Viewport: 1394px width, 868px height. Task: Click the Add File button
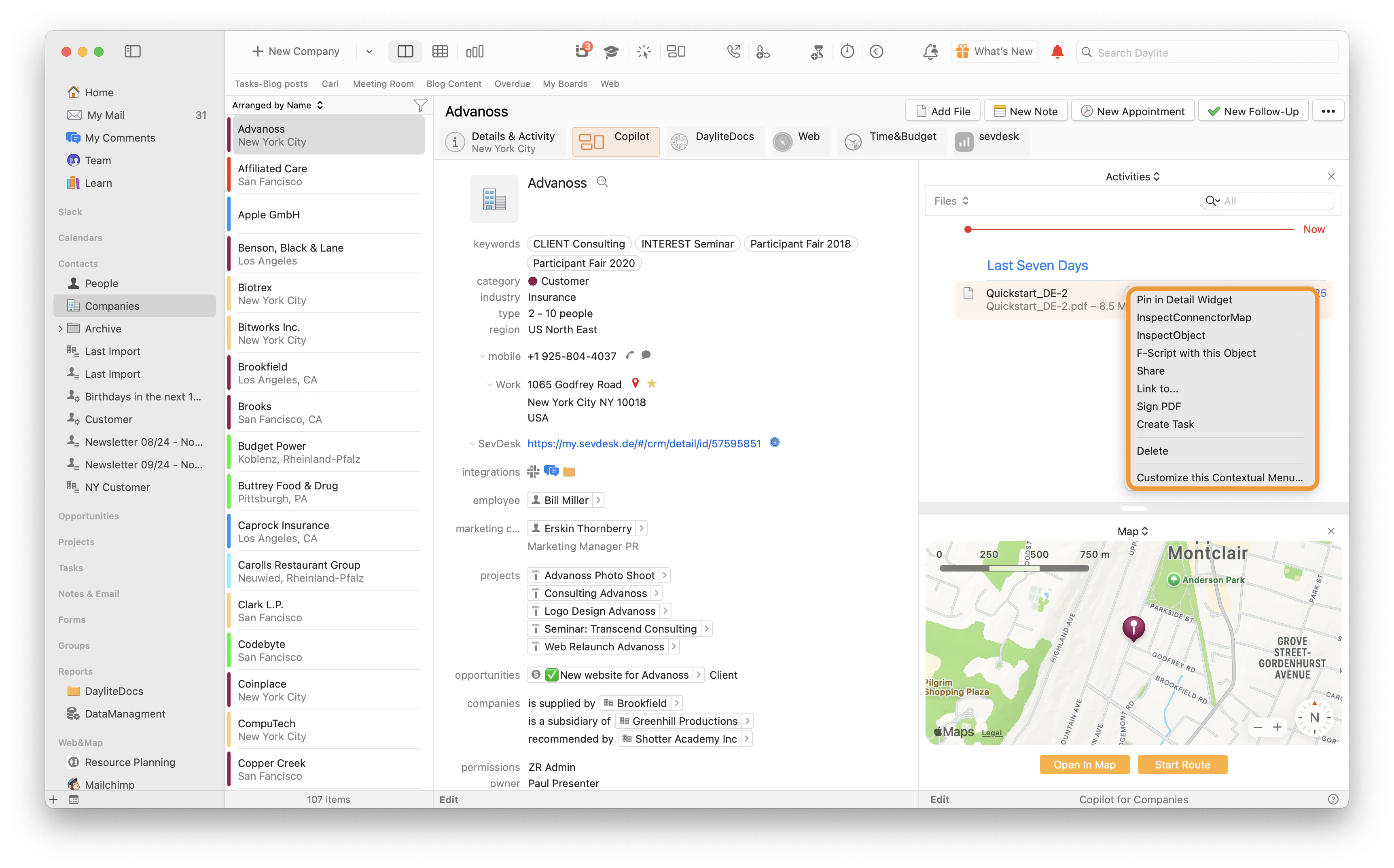pos(943,111)
